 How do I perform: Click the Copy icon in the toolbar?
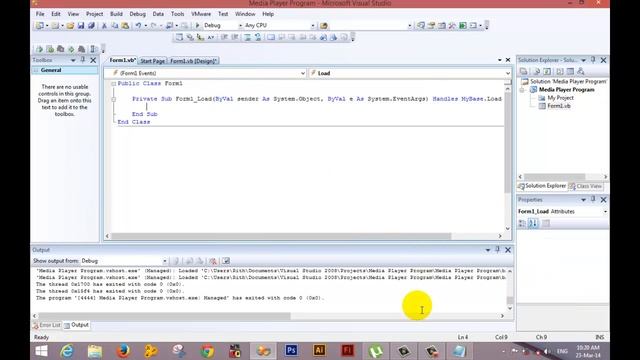(x=115, y=26)
